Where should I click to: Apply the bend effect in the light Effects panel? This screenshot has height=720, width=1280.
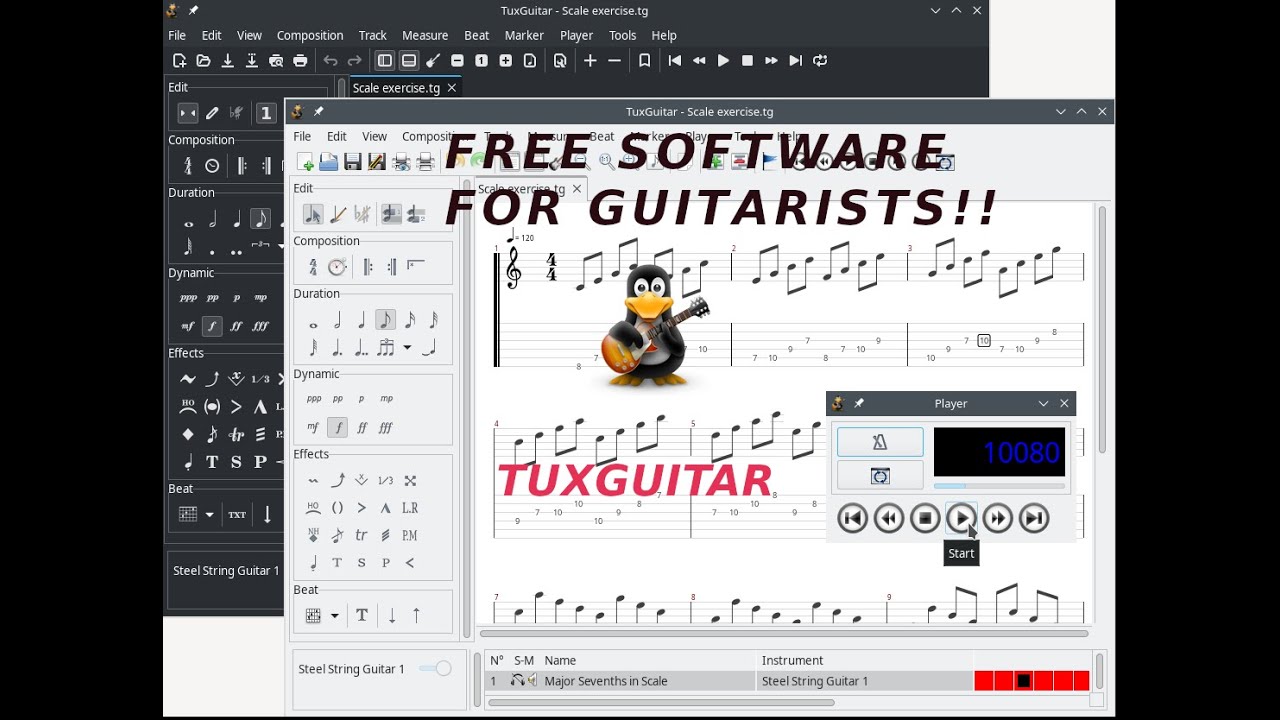click(x=337, y=481)
